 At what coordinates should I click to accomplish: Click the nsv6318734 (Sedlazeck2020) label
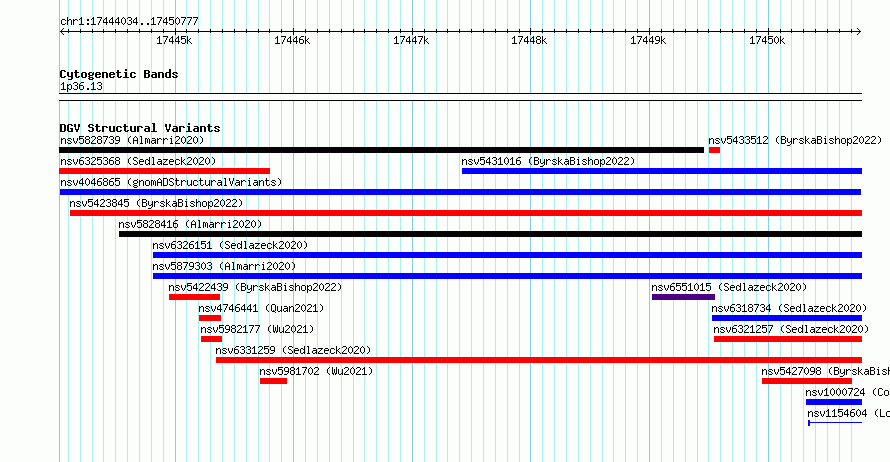pyautogui.click(x=789, y=308)
